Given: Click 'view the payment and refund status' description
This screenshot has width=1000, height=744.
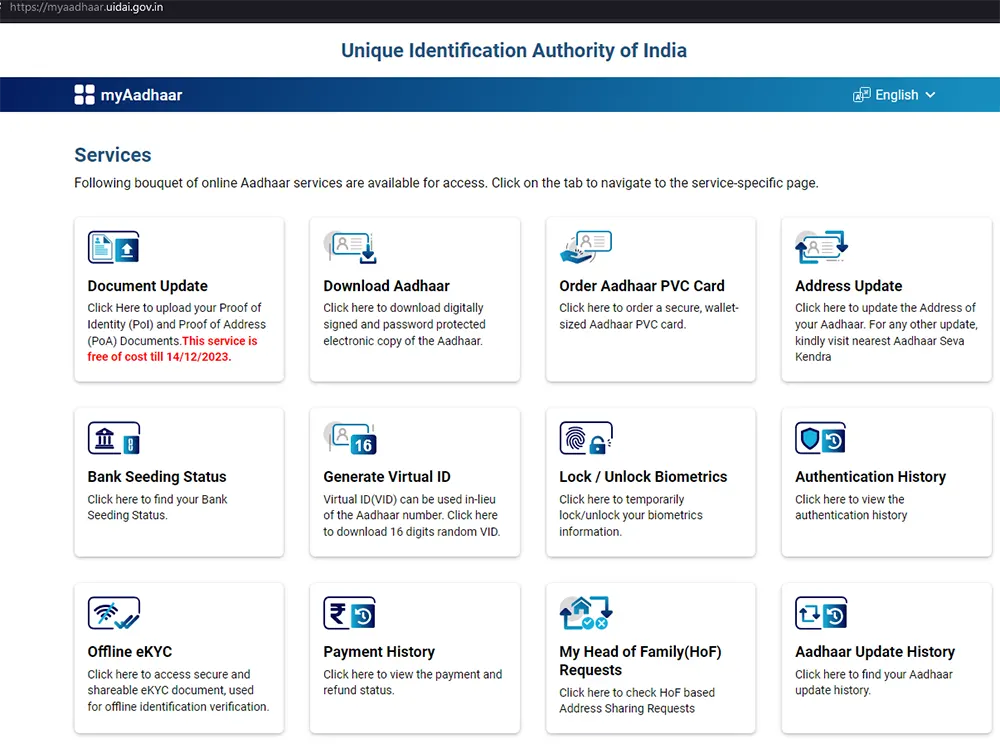Looking at the screenshot, I should (x=413, y=682).
